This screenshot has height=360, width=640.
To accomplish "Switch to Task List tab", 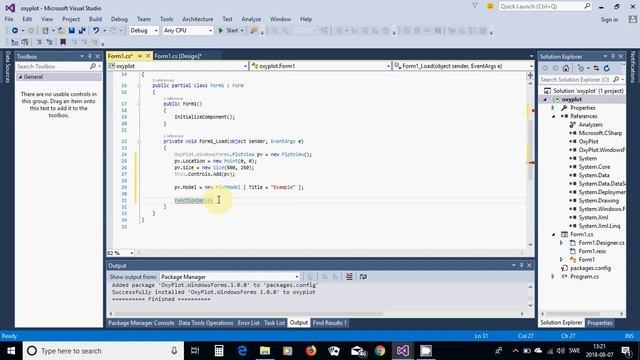I will pos(274,323).
